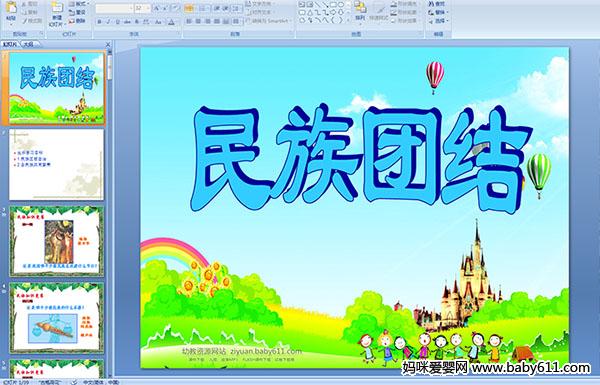This screenshot has width=600, height=385.
Task: Click the Paste clipboard icon
Action: [x=11, y=8]
